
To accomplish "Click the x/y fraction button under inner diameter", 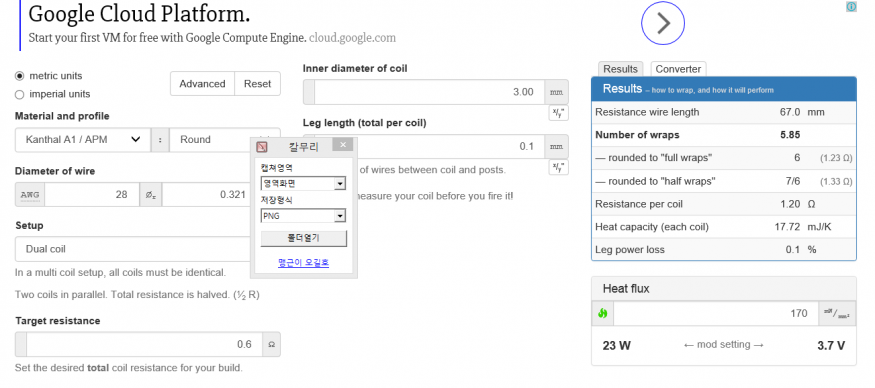I will click(558, 113).
